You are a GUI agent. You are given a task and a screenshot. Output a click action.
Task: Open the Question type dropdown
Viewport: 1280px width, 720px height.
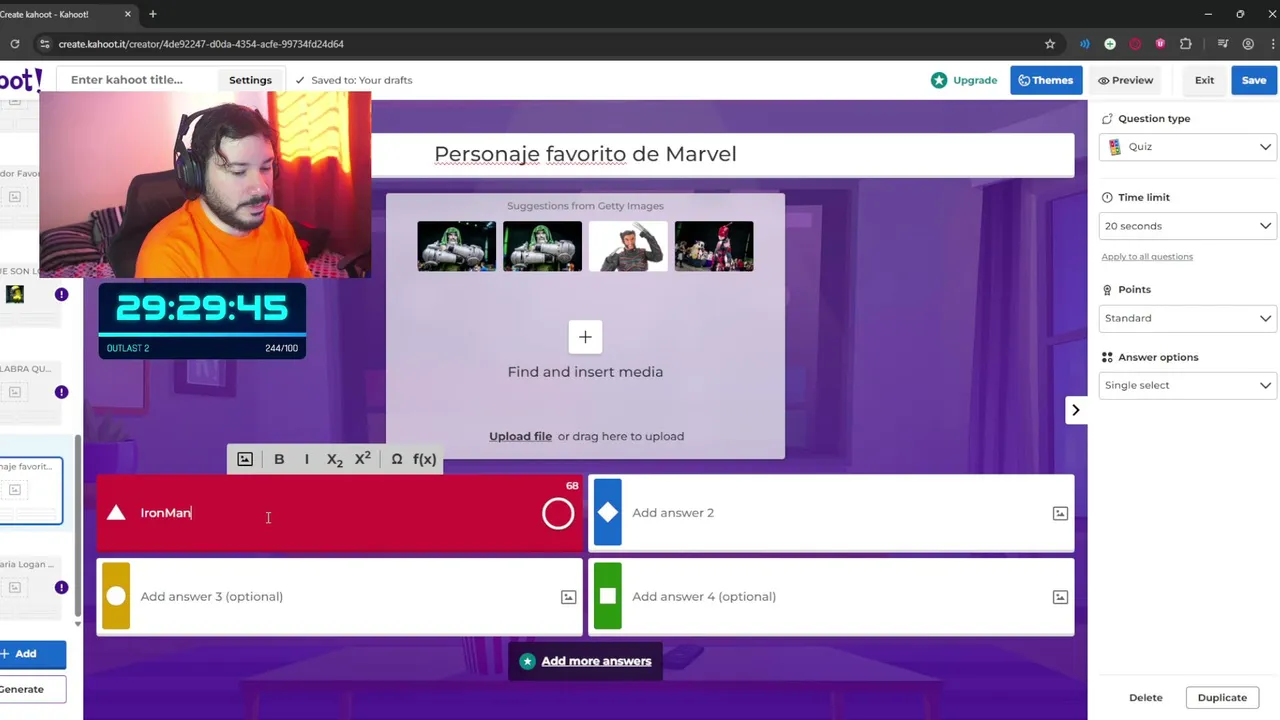point(1187,147)
